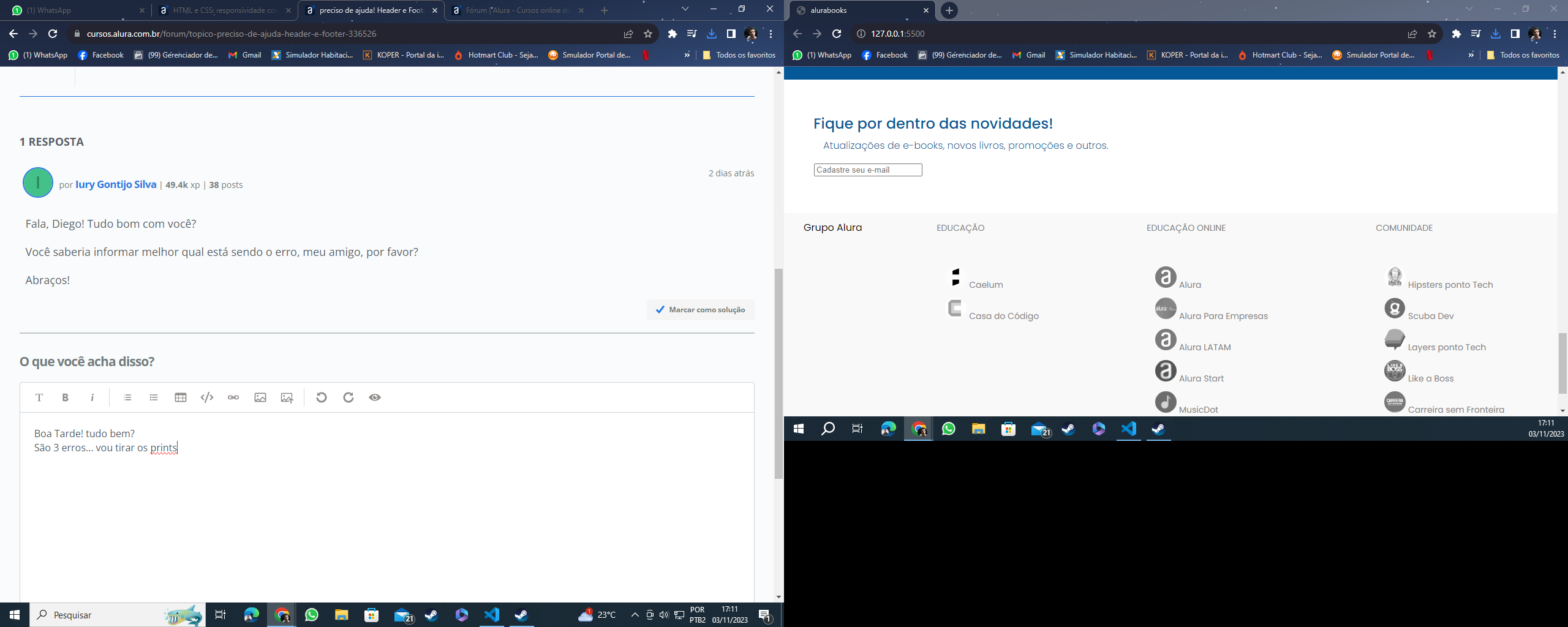Open downloads in left browser toolbar
The image size is (1568, 627).
tap(712, 34)
